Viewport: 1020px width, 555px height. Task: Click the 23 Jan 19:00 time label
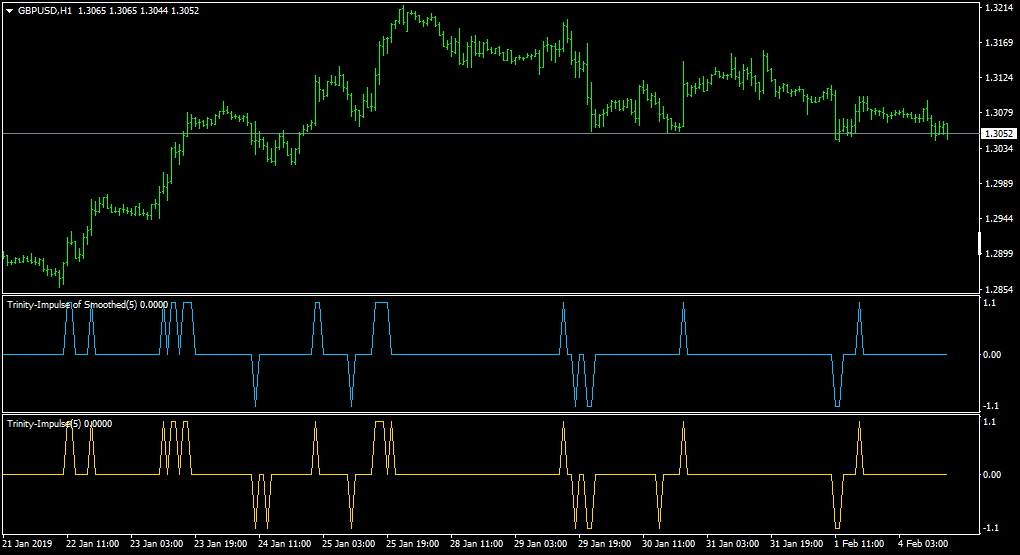(221, 543)
